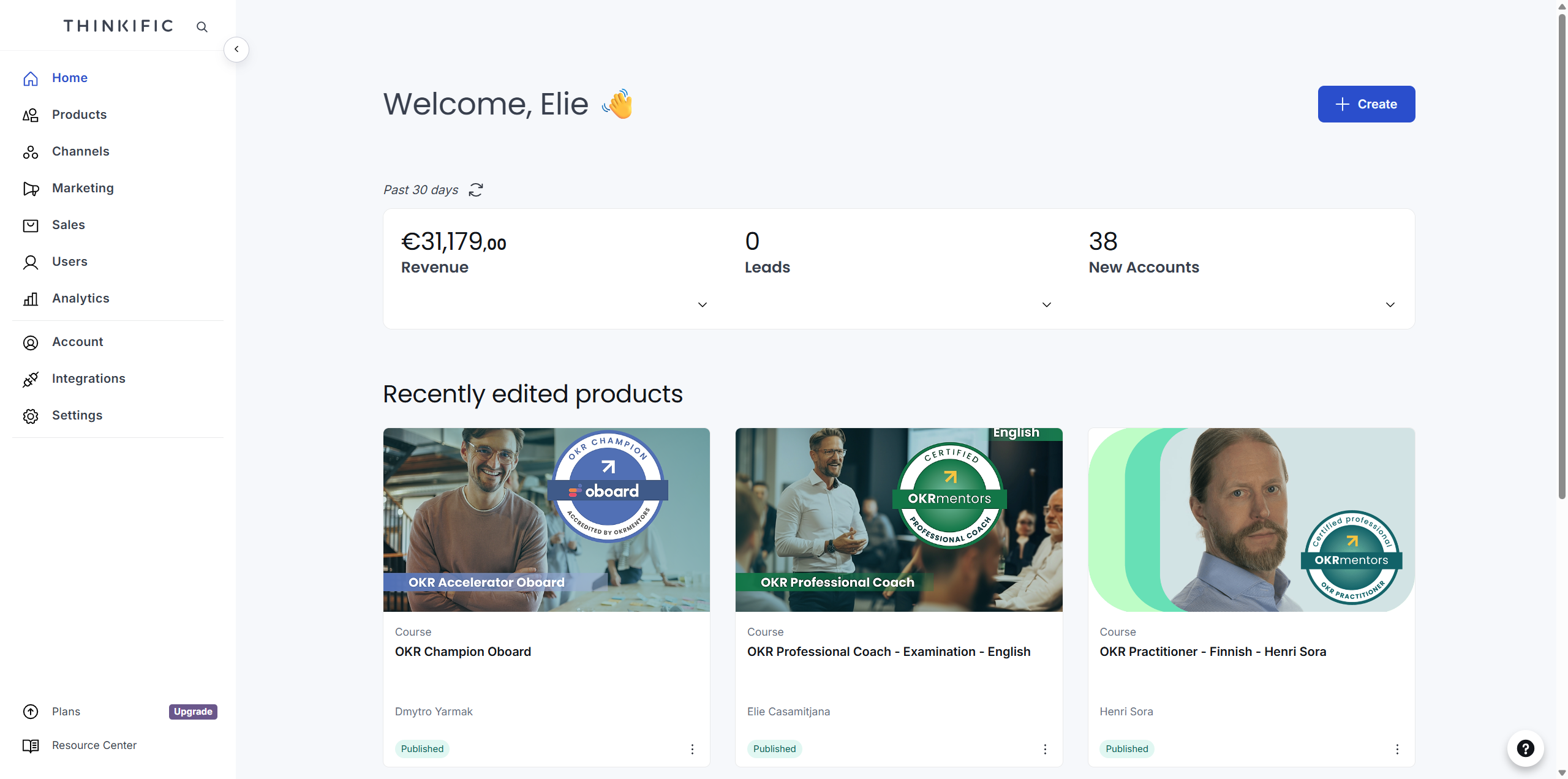
Task: Open the Resource Center link
Action: coord(94,745)
